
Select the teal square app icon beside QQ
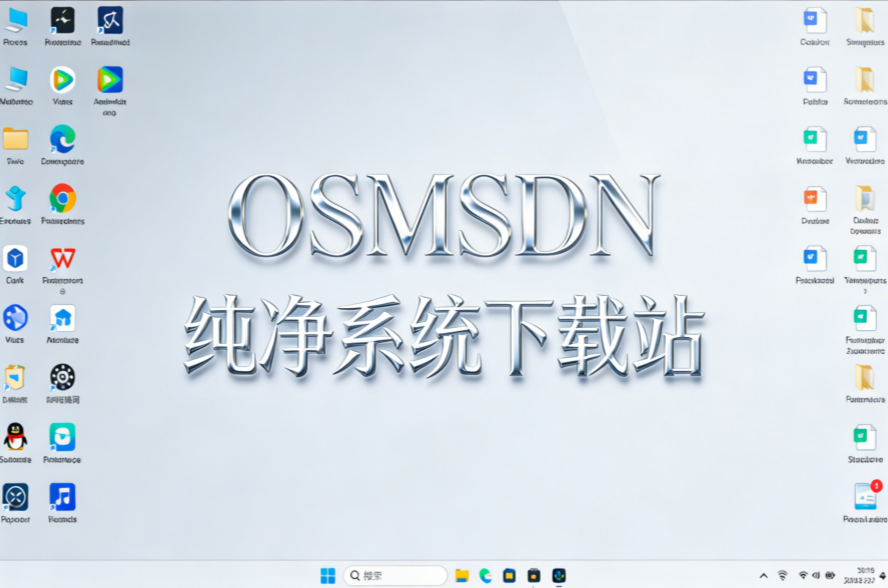tap(62, 437)
